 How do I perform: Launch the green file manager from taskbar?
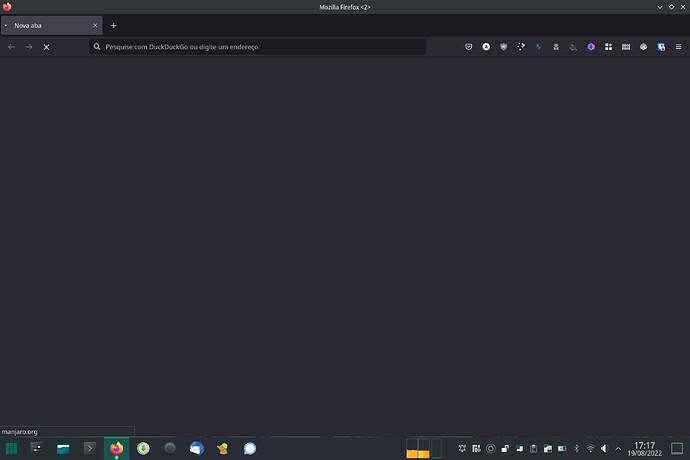click(x=63, y=449)
